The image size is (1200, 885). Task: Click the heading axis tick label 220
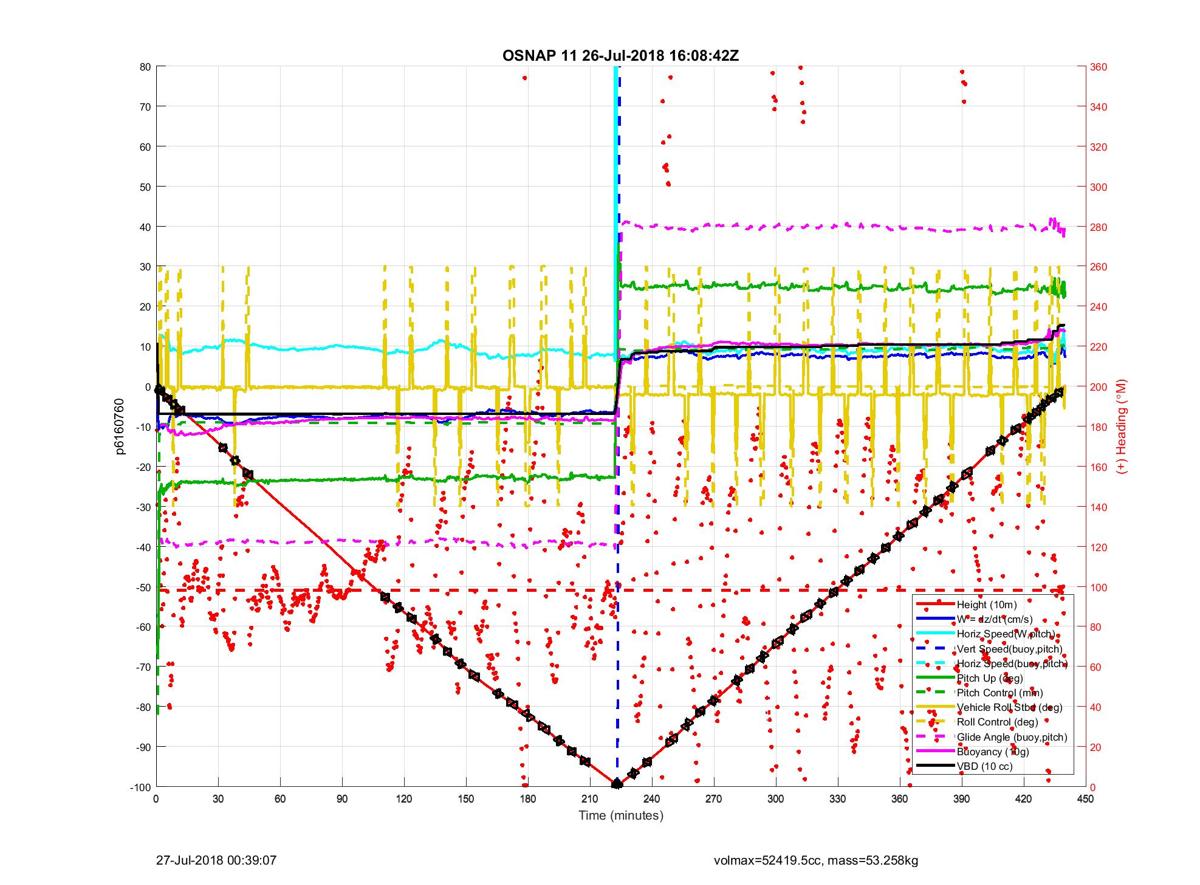1100,347
